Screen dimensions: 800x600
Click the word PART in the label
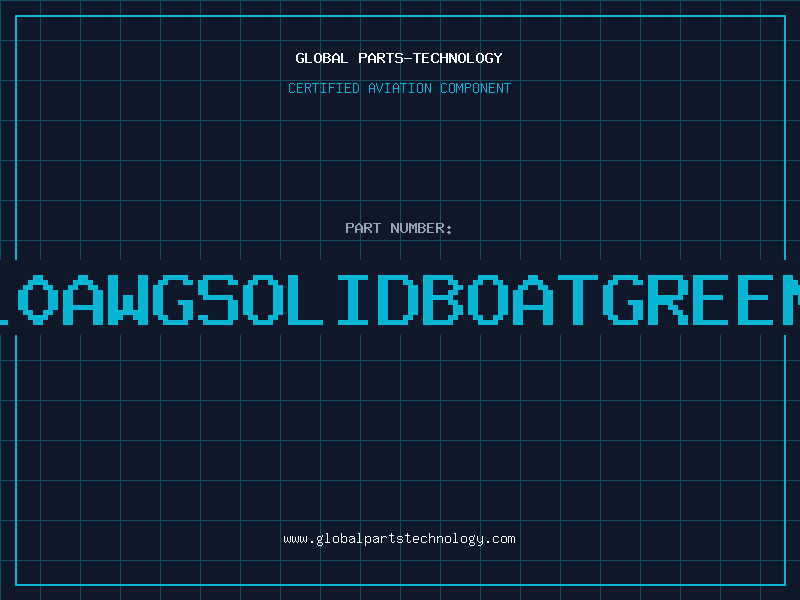362,228
